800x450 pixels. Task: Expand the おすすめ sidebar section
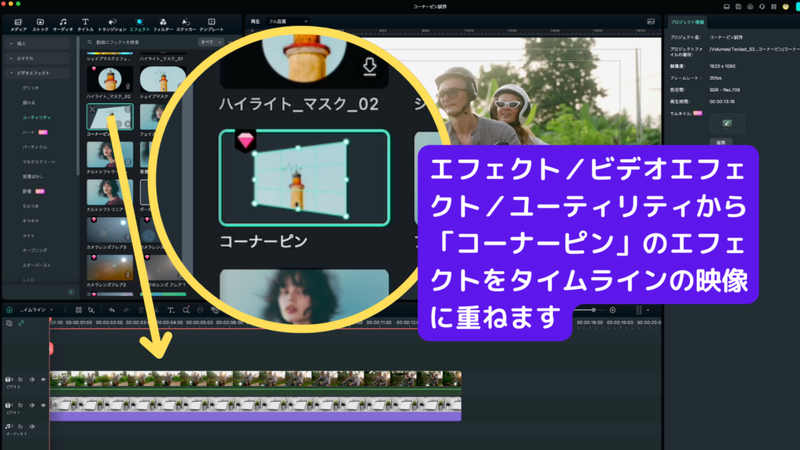click(x=37, y=58)
